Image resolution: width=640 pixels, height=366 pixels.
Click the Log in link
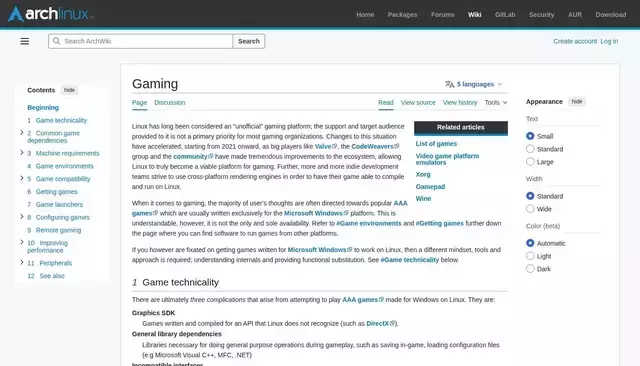point(609,41)
